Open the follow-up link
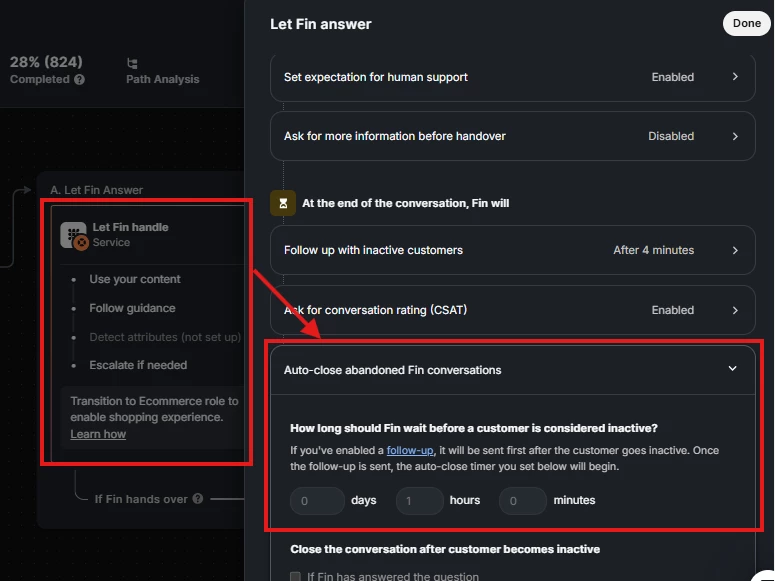 (x=410, y=450)
